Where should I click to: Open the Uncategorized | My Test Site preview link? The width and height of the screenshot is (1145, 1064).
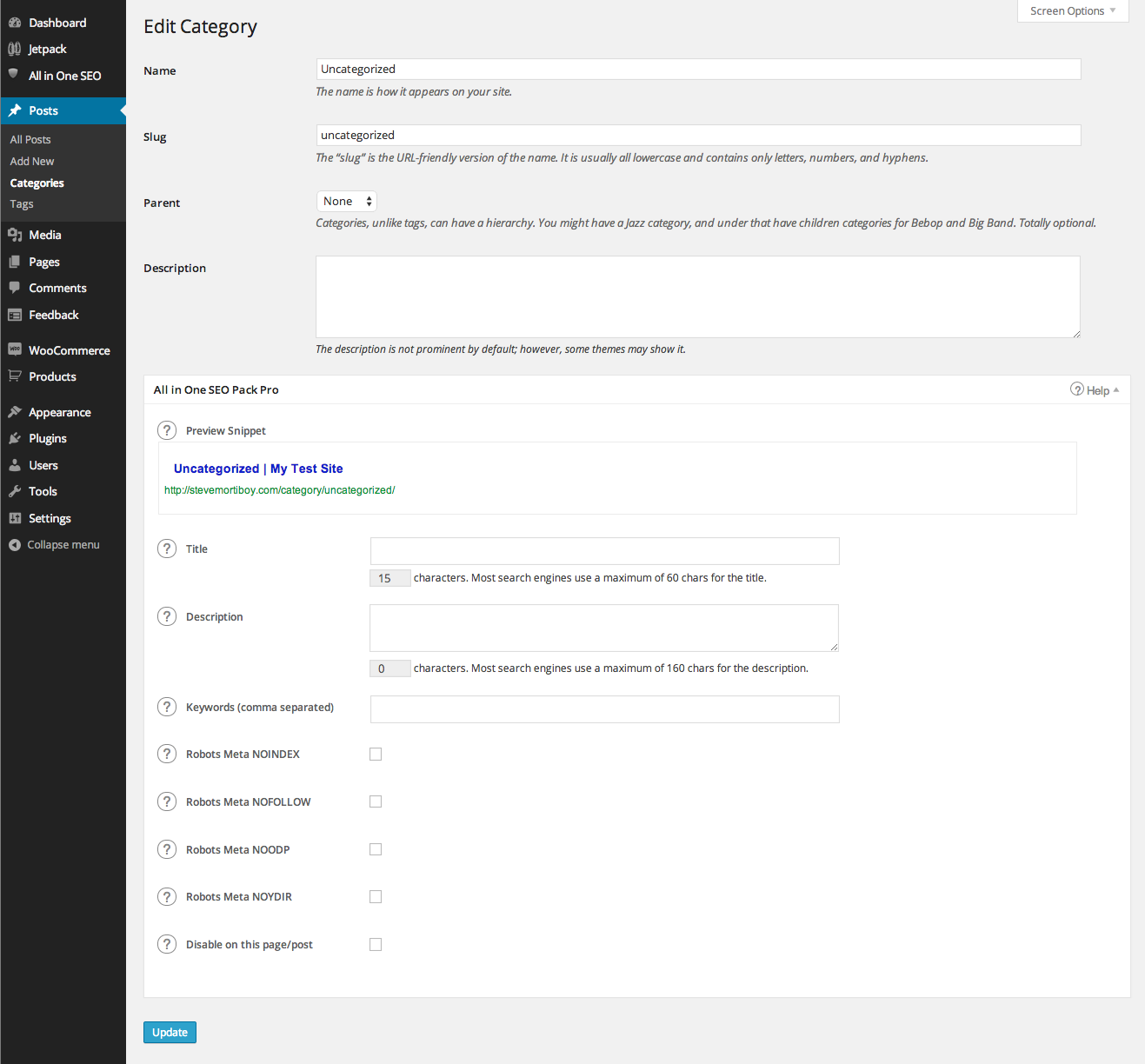[258, 469]
